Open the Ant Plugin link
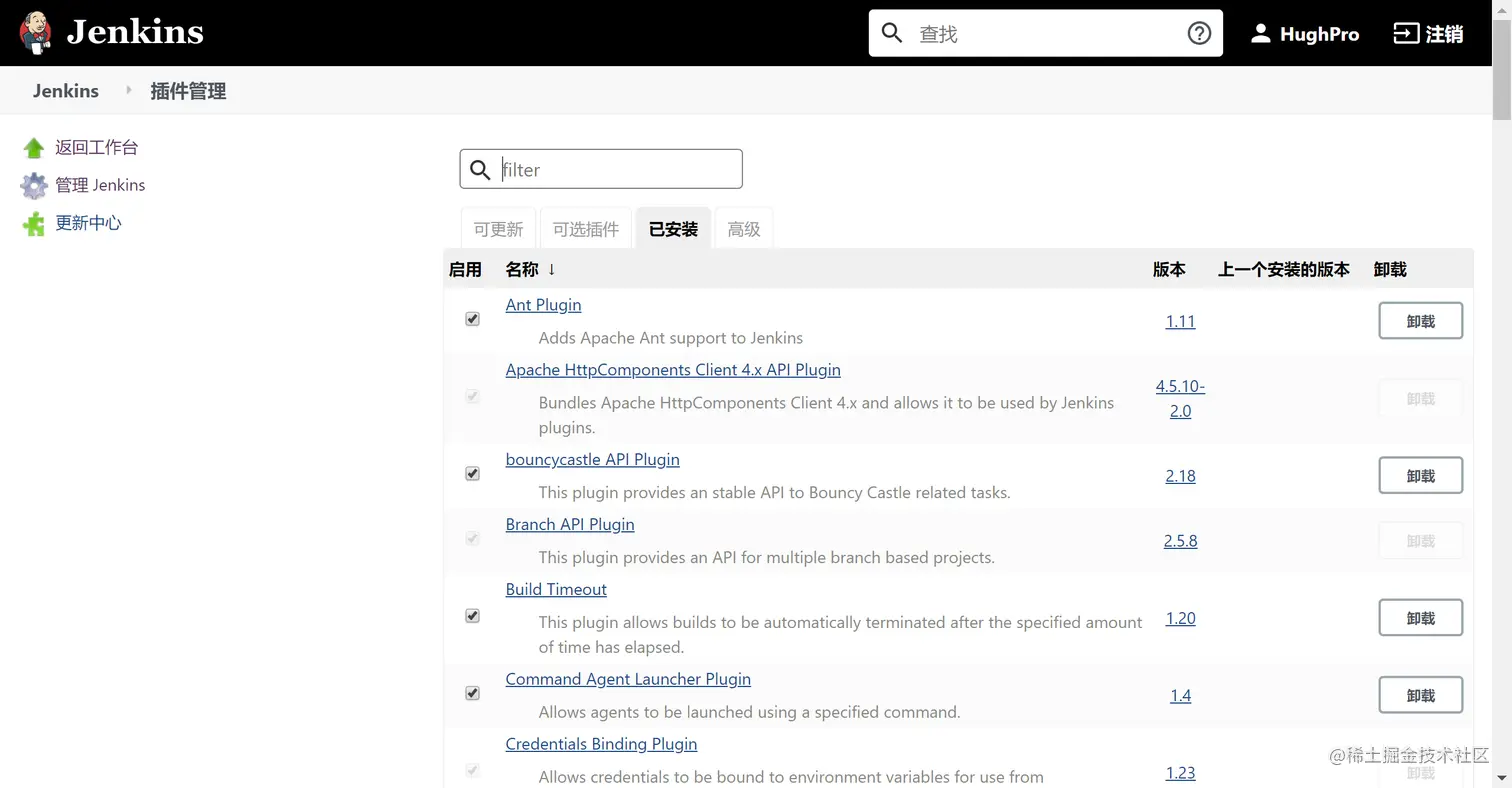The width and height of the screenshot is (1512, 788). pos(543,305)
